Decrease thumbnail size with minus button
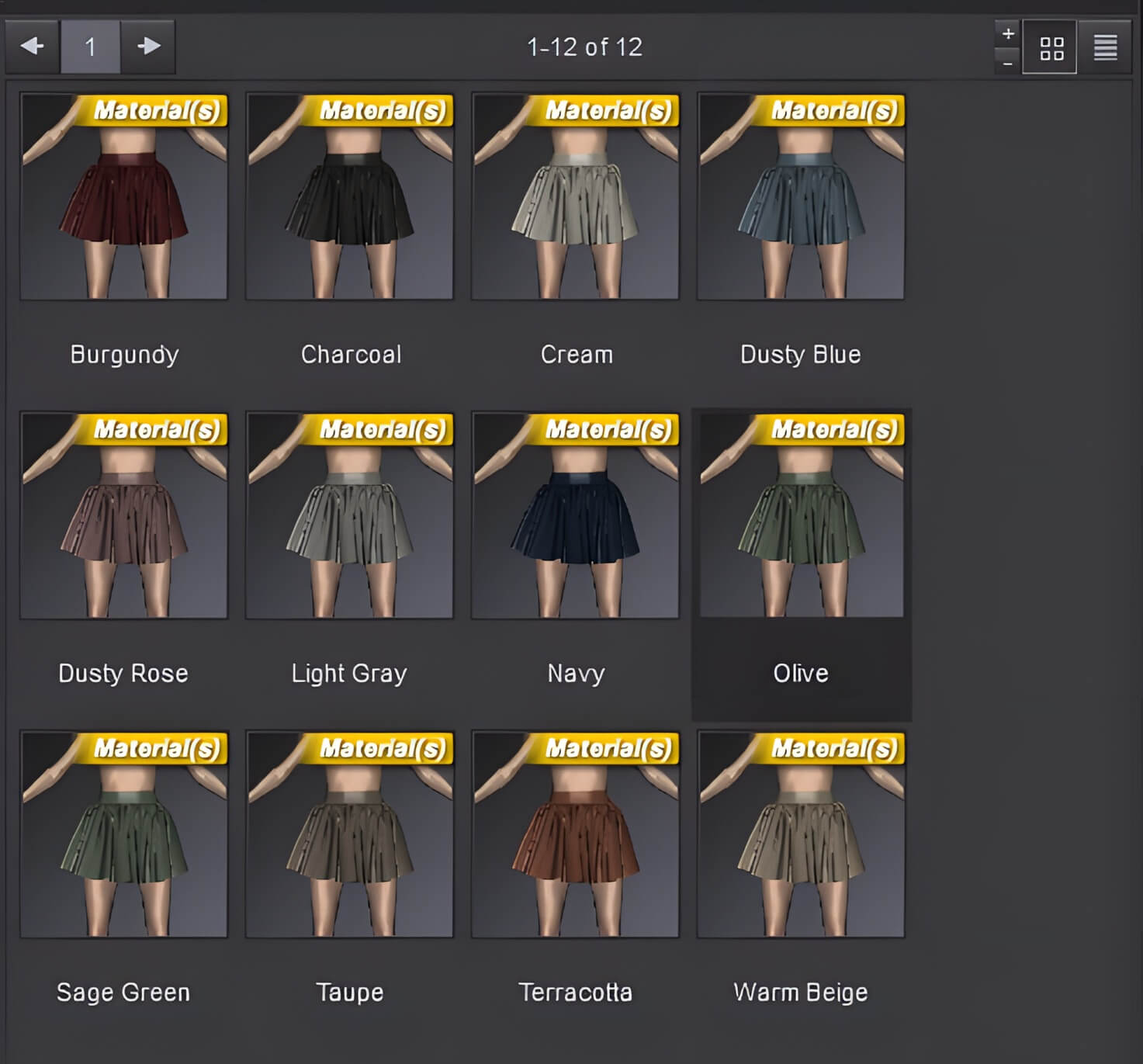 pos(1007,62)
